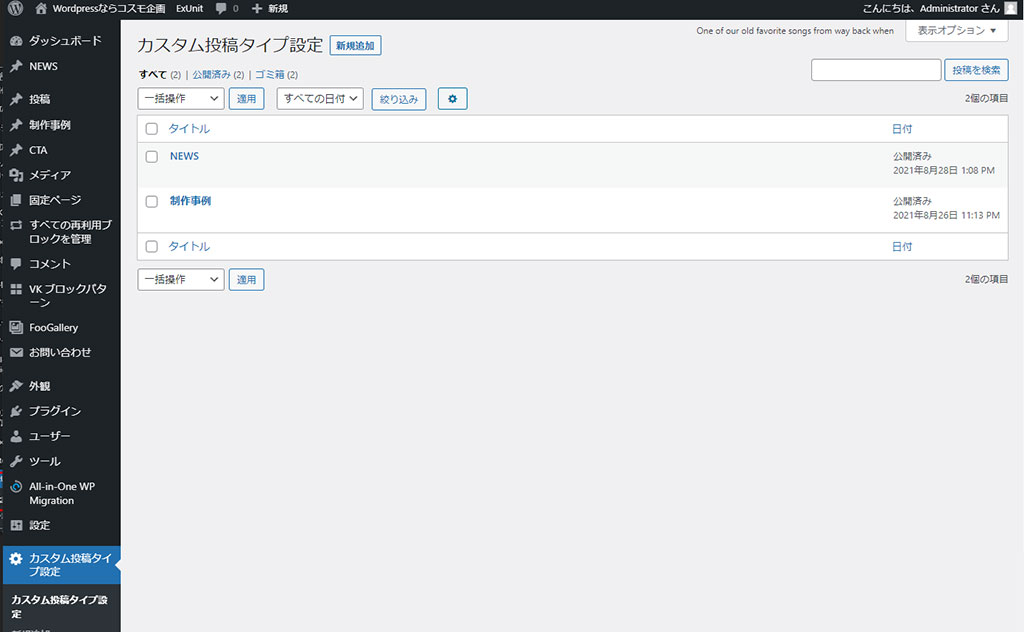Open お問い合わせ in the sidebar
The height and width of the screenshot is (632, 1024).
pos(59,353)
